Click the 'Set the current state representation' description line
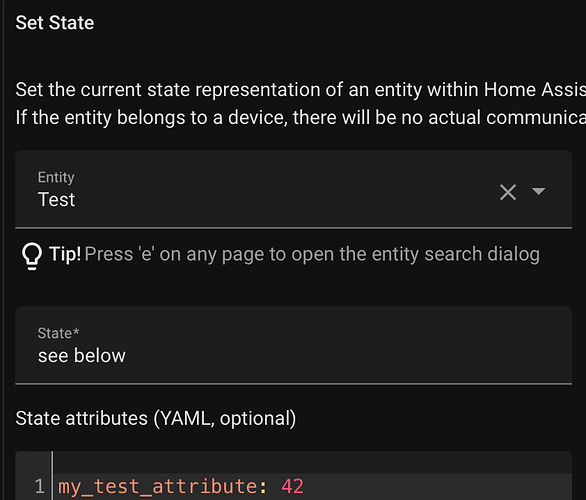Viewport: 586px width, 500px height. click(x=300, y=90)
